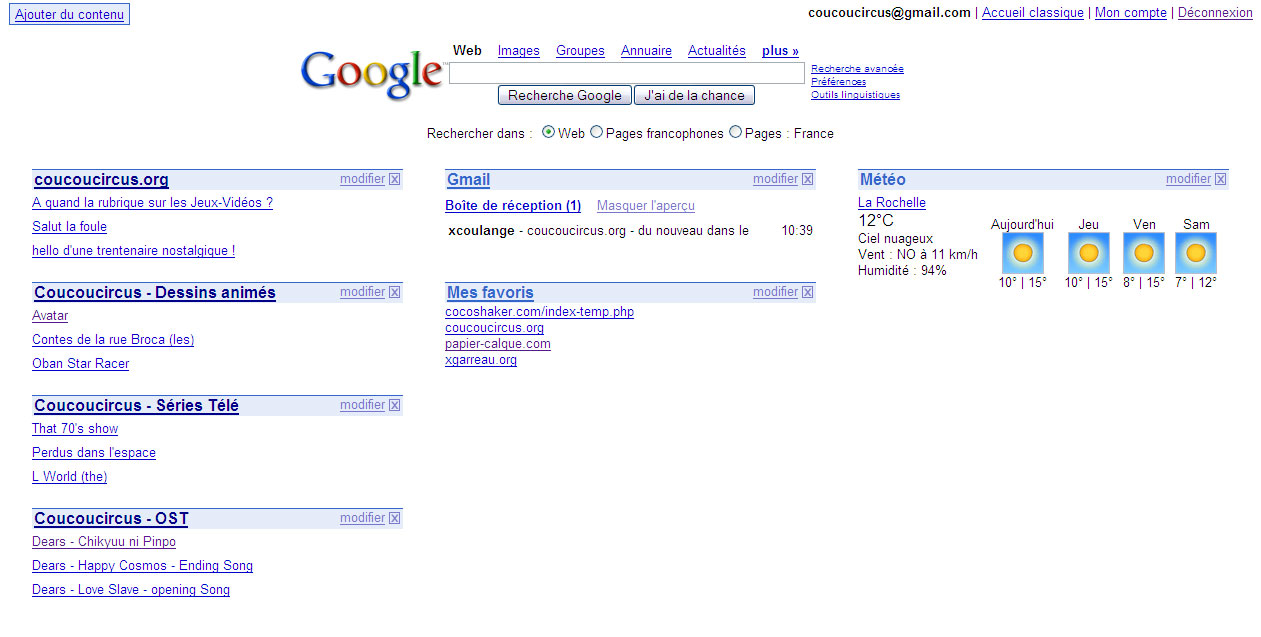Click the La Rochelle weather link
The width and height of the screenshot is (1261, 637).
tap(892, 203)
